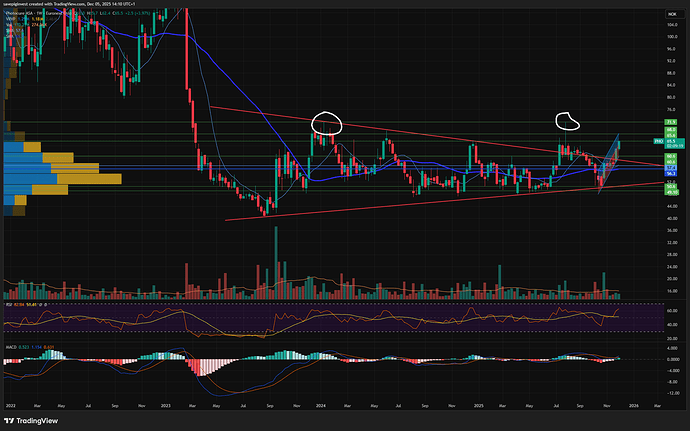
Task: Click the Vol indicator legend label
Action: [9, 26]
